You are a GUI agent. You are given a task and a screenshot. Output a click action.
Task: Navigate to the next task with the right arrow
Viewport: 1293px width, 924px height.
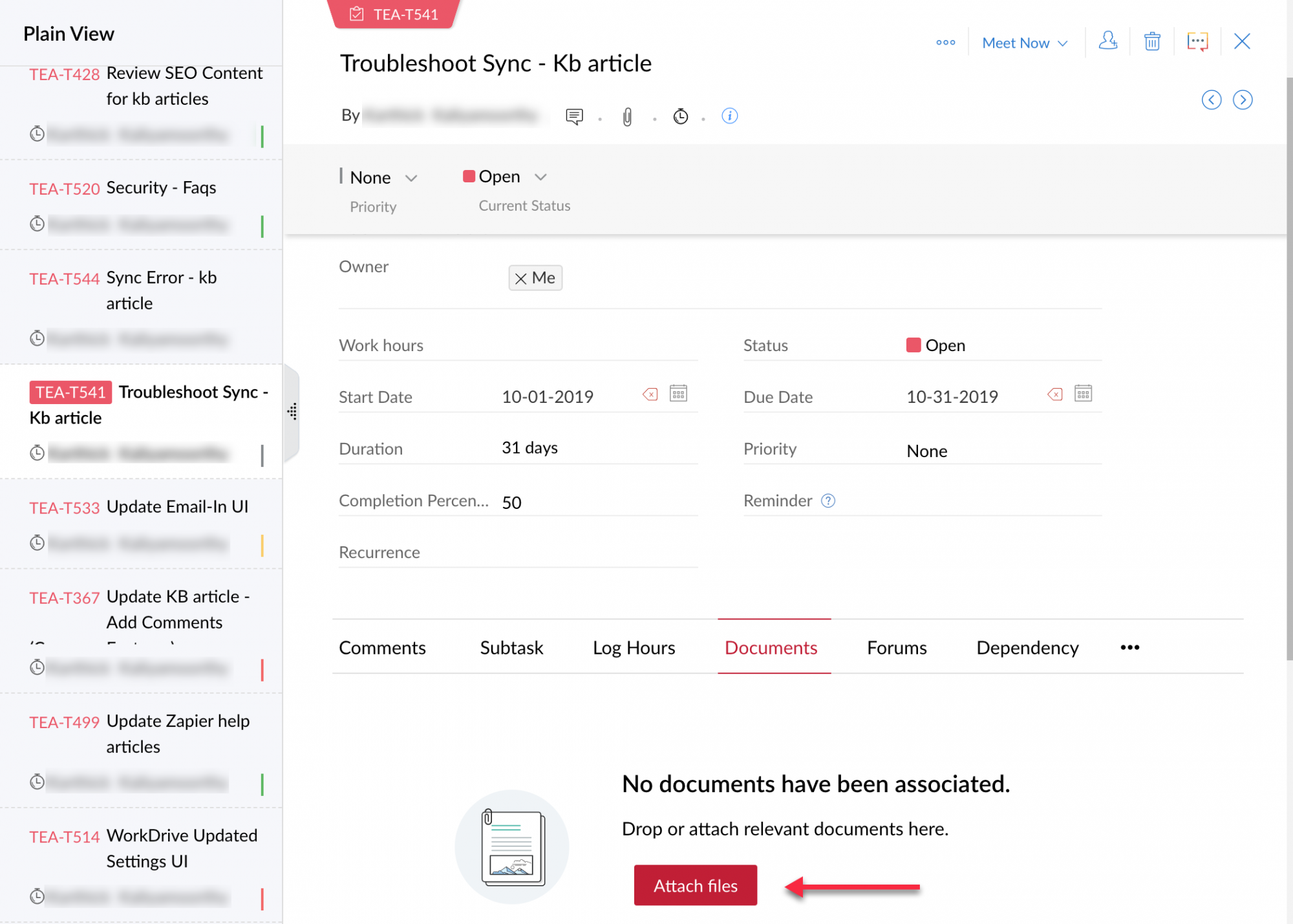1243,100
